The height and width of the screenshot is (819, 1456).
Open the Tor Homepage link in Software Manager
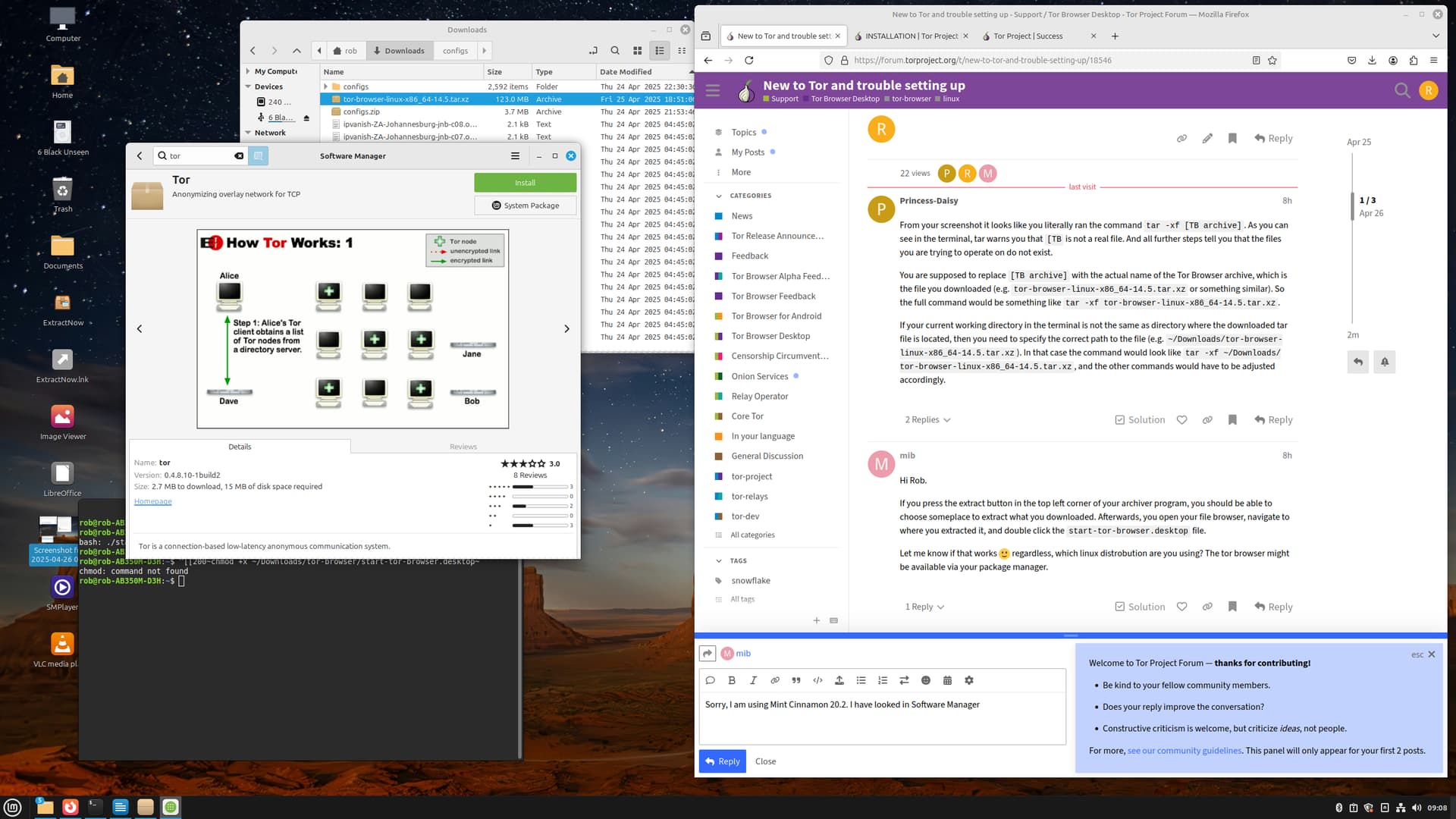click(152, 501)
